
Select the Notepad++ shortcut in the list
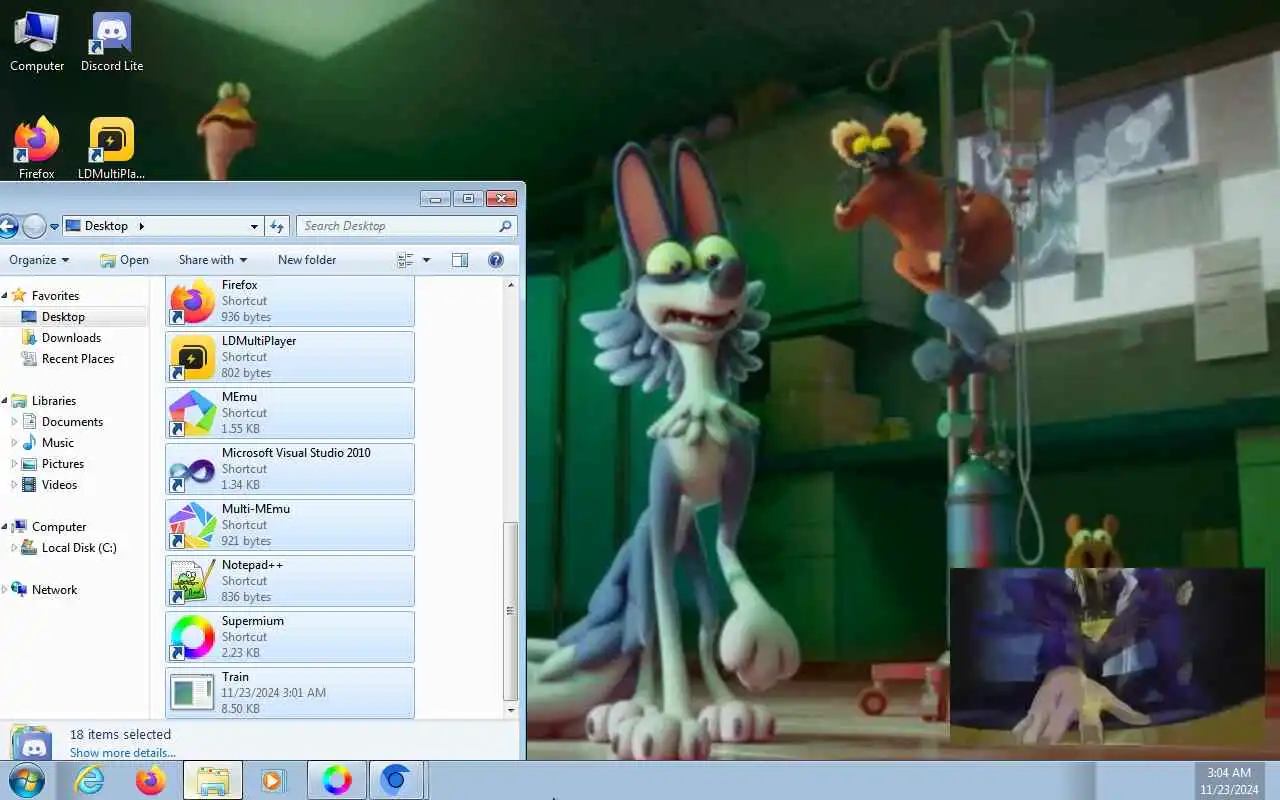pyautogui.click(x=290, y=581)
